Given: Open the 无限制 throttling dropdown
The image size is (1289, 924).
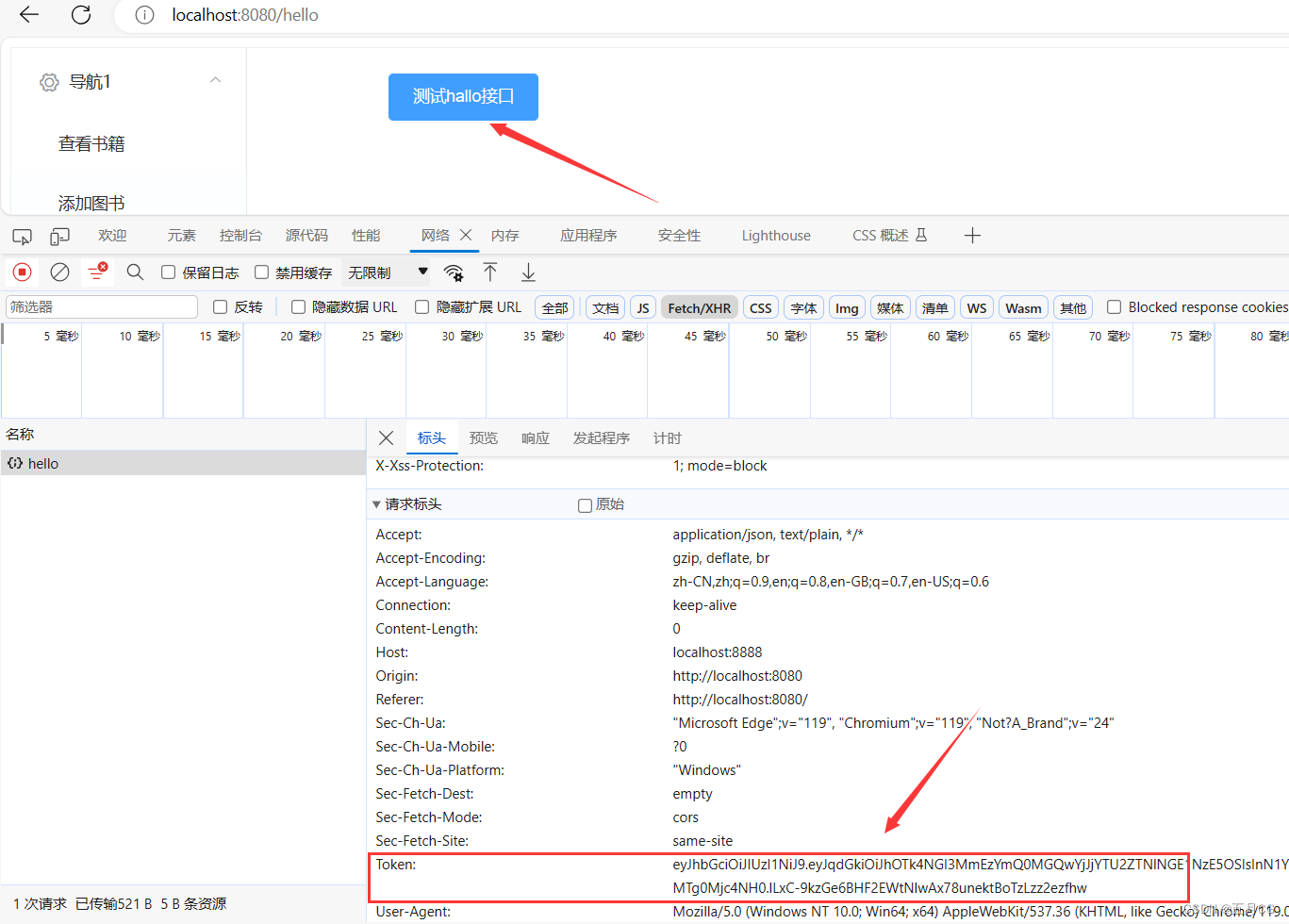Looking at the screenshot, I should tap(388, 272).
